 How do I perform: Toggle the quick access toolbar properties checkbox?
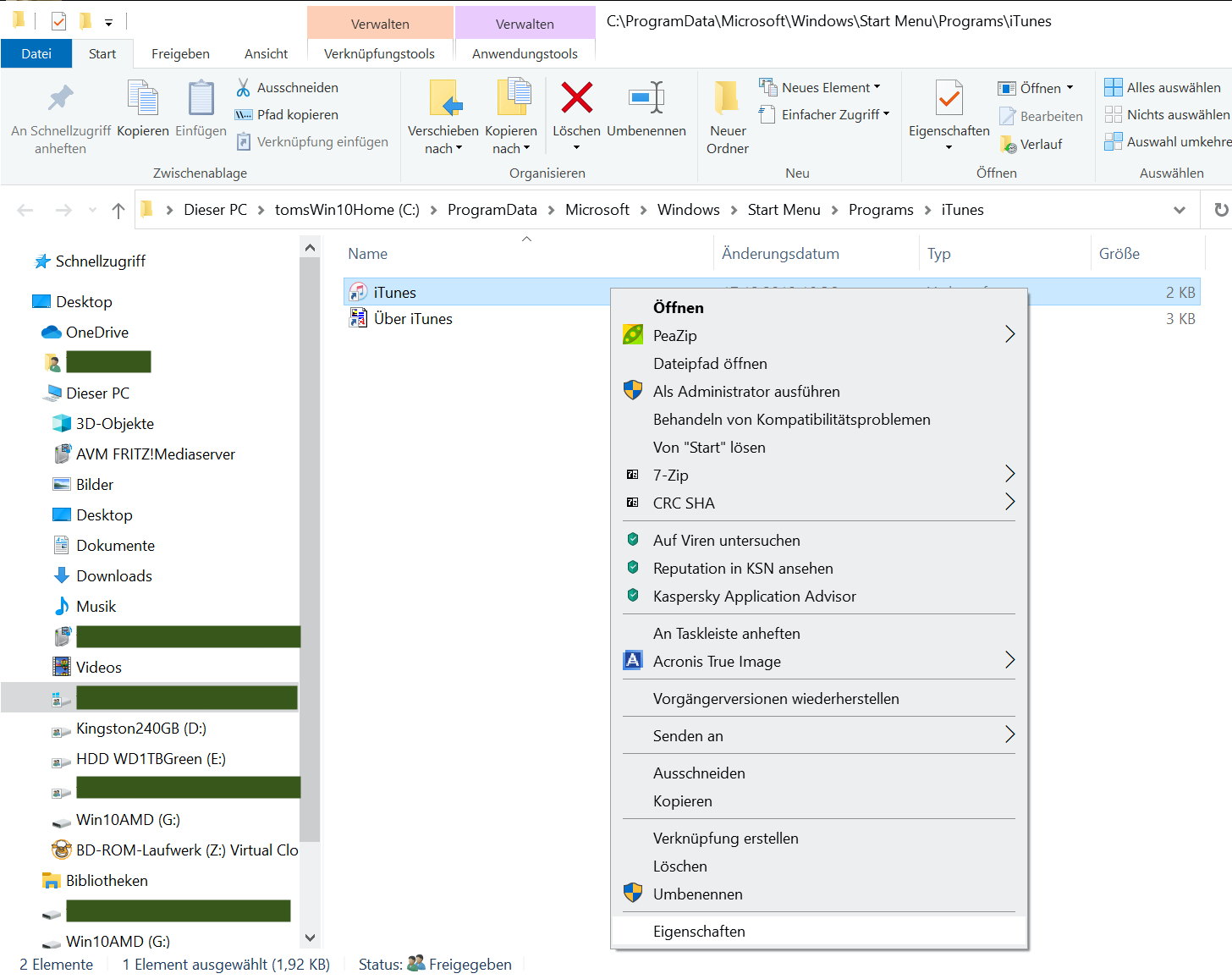click(x=58, y=20)
